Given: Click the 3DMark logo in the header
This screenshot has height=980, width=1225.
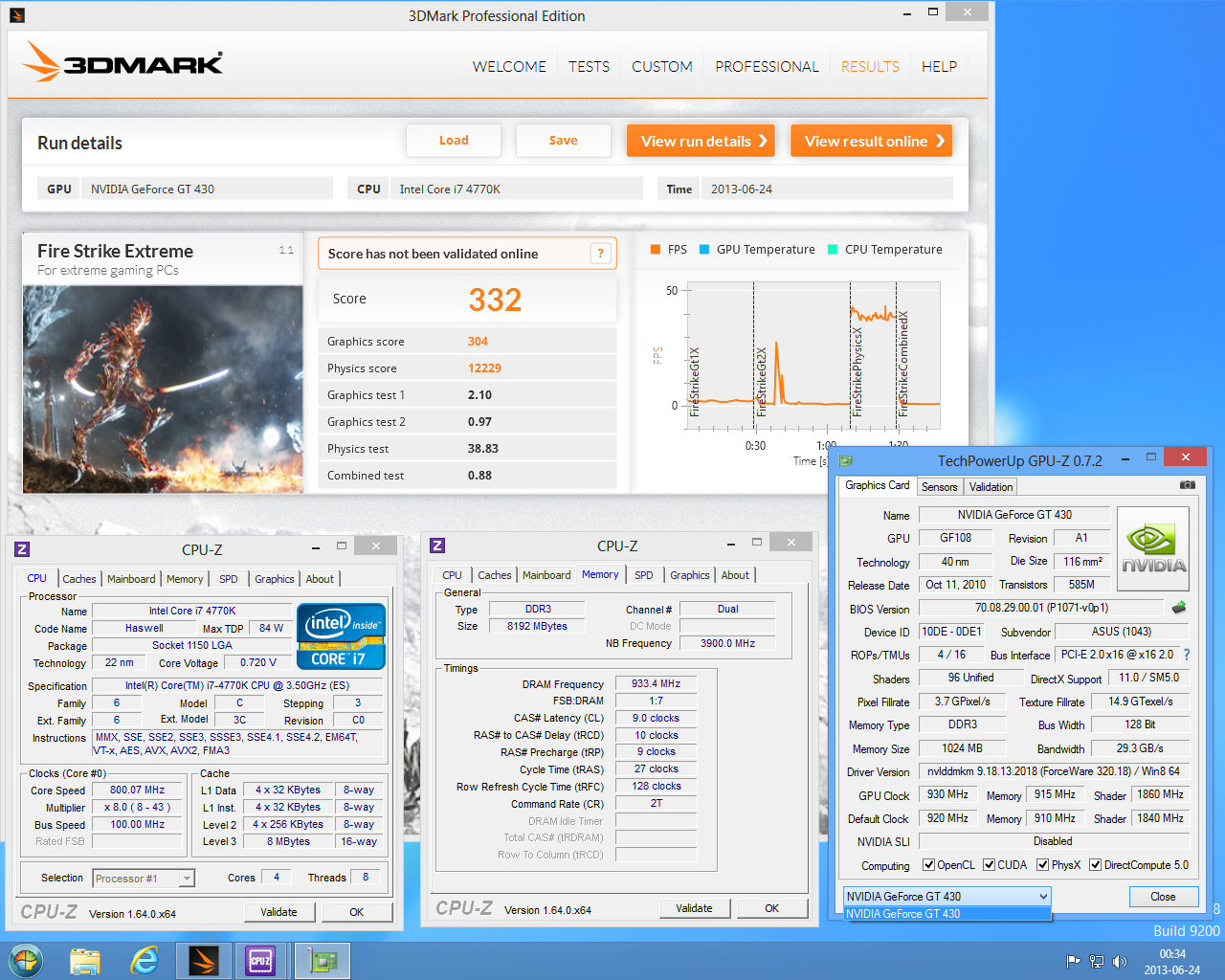Looking at the screenshot, I should [122, 62].
